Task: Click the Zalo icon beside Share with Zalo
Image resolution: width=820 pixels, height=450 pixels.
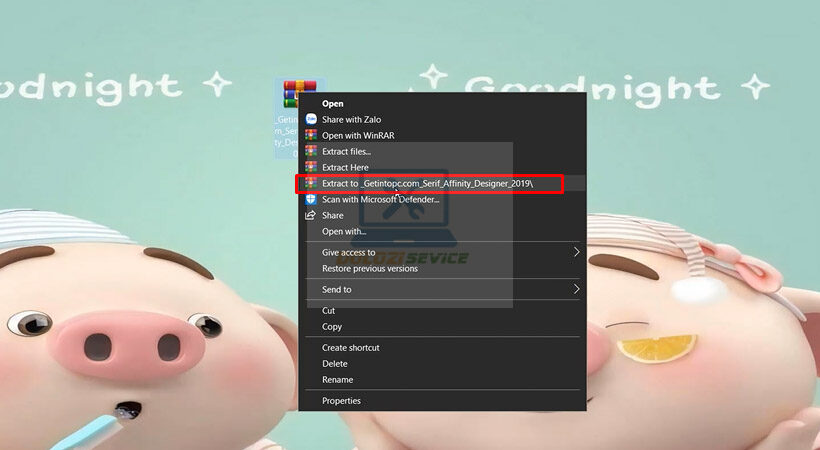Action: 311,119
